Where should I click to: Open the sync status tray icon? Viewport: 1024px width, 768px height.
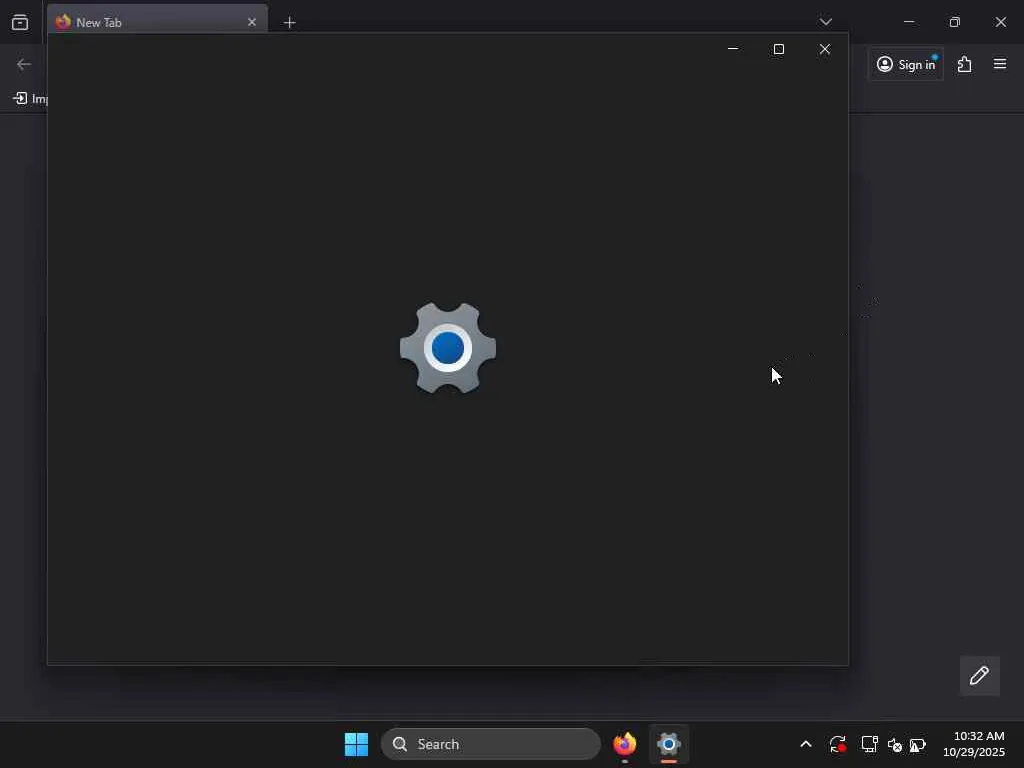pyautogui.click(x=837, y=744)
